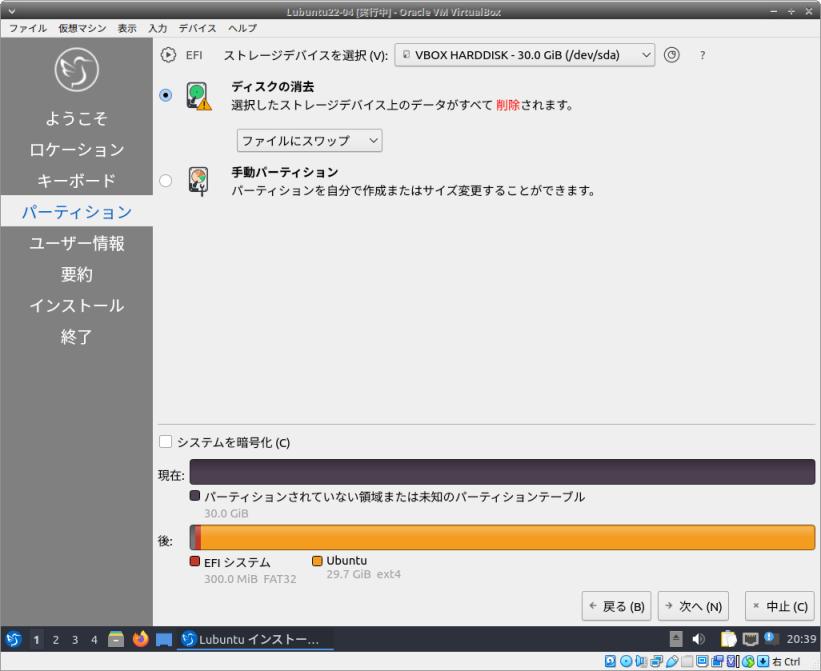Click VirtualBox recording status icon
This screenshot has width=821, height=671.
717,661
